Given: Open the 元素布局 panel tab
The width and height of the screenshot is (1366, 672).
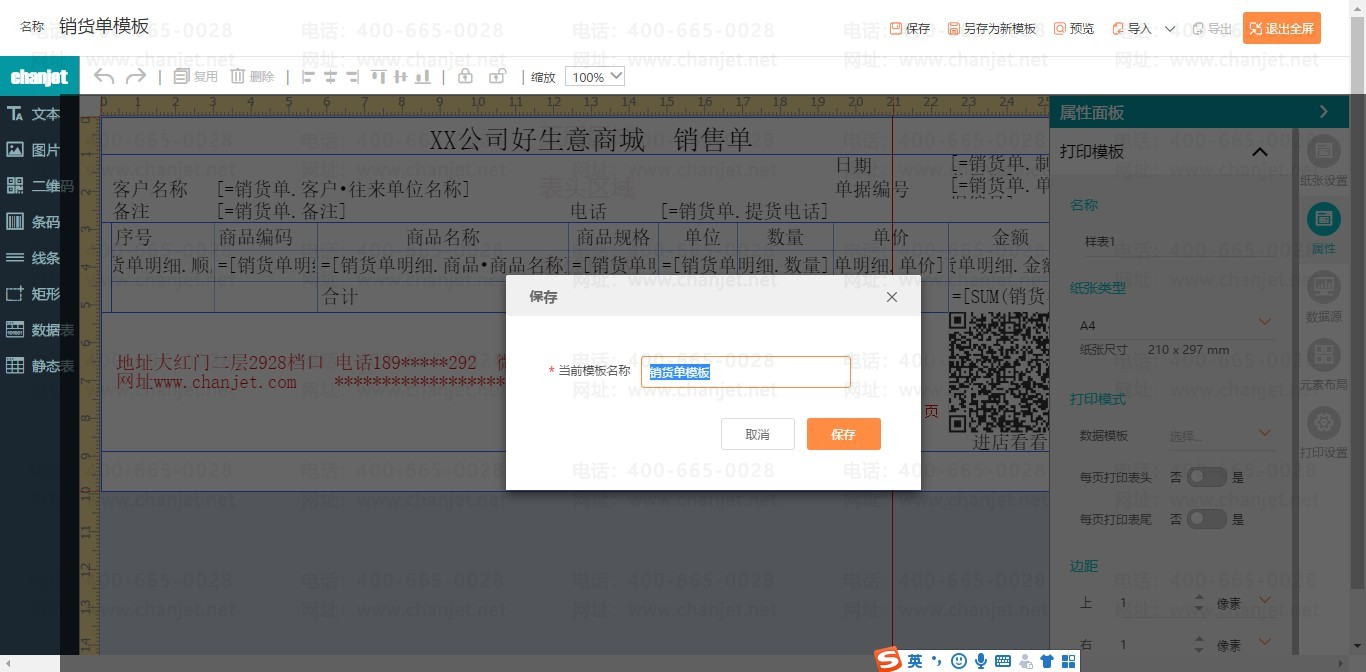Looking at the screenshot, I should pyautogui.click(x=1324, y=364).
